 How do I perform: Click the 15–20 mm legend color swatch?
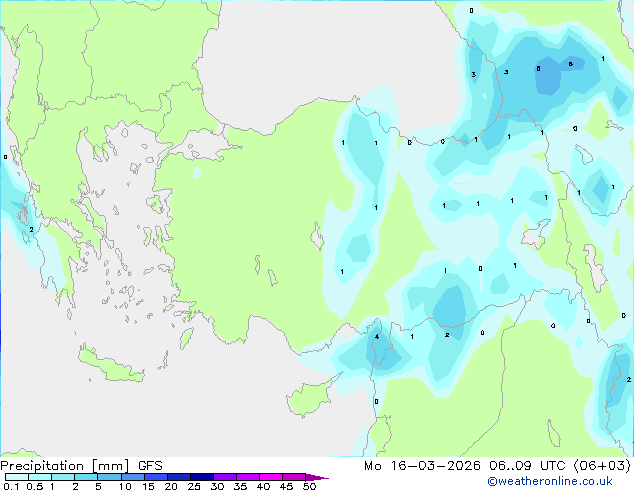click(156, 477)
